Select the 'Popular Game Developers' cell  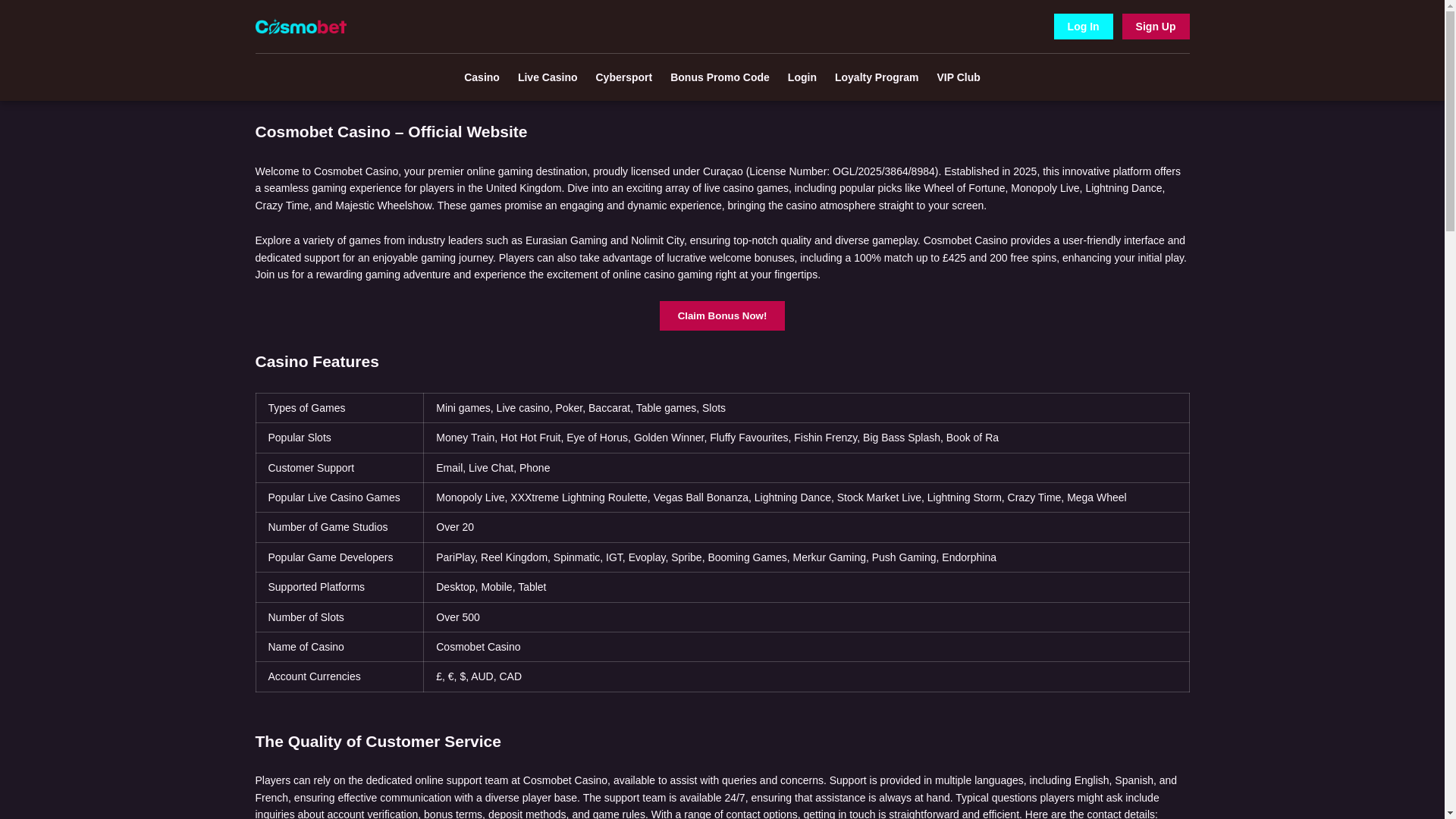339,557
